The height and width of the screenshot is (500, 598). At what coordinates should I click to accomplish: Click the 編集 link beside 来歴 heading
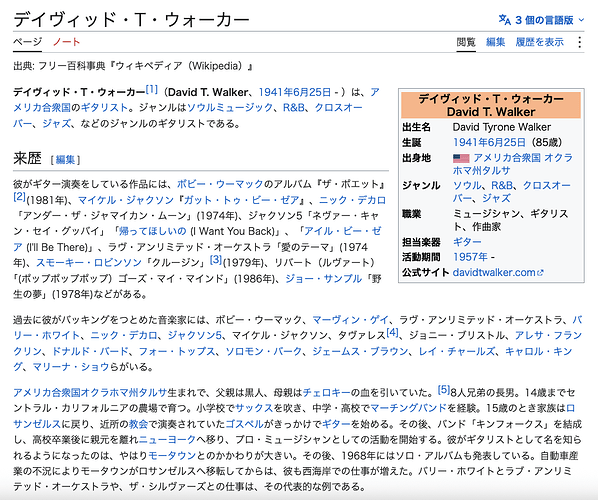65,160
